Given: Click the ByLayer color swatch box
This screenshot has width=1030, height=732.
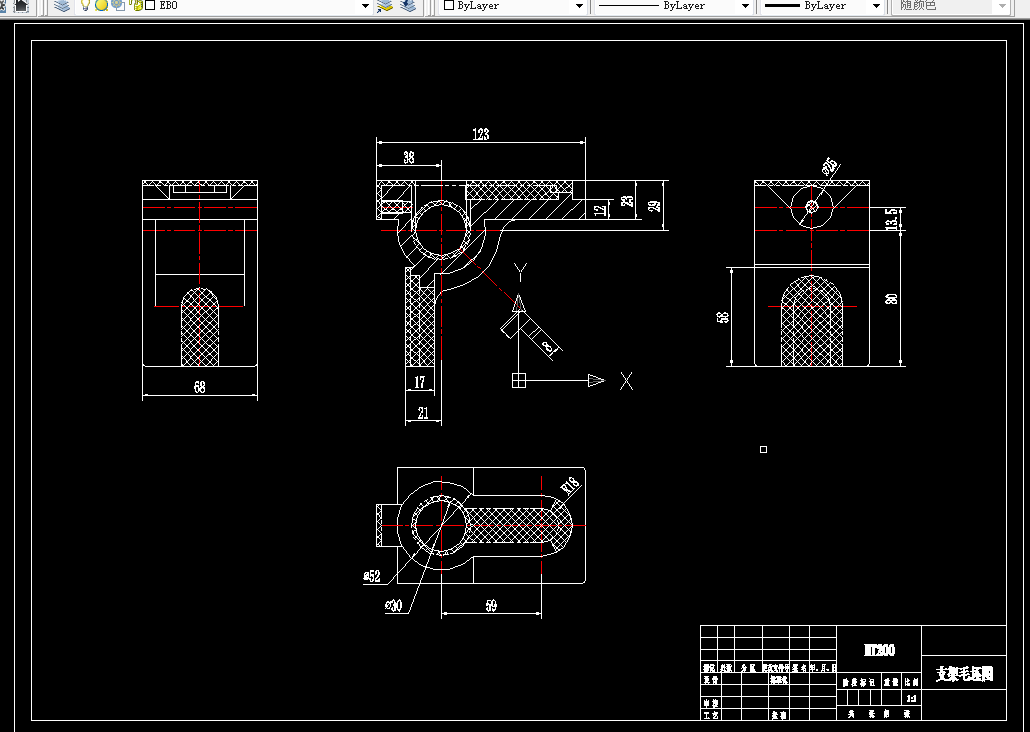Looking at the screenshot, I should [449, 5].
